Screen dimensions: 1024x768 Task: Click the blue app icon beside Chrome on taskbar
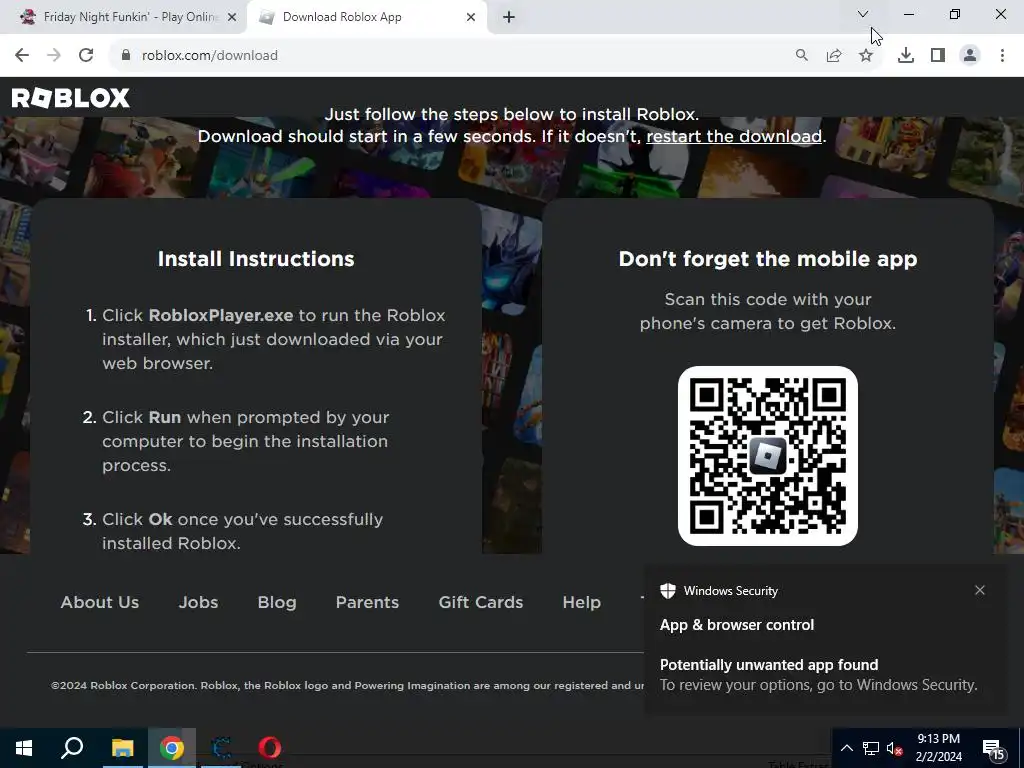coord(221,748)
